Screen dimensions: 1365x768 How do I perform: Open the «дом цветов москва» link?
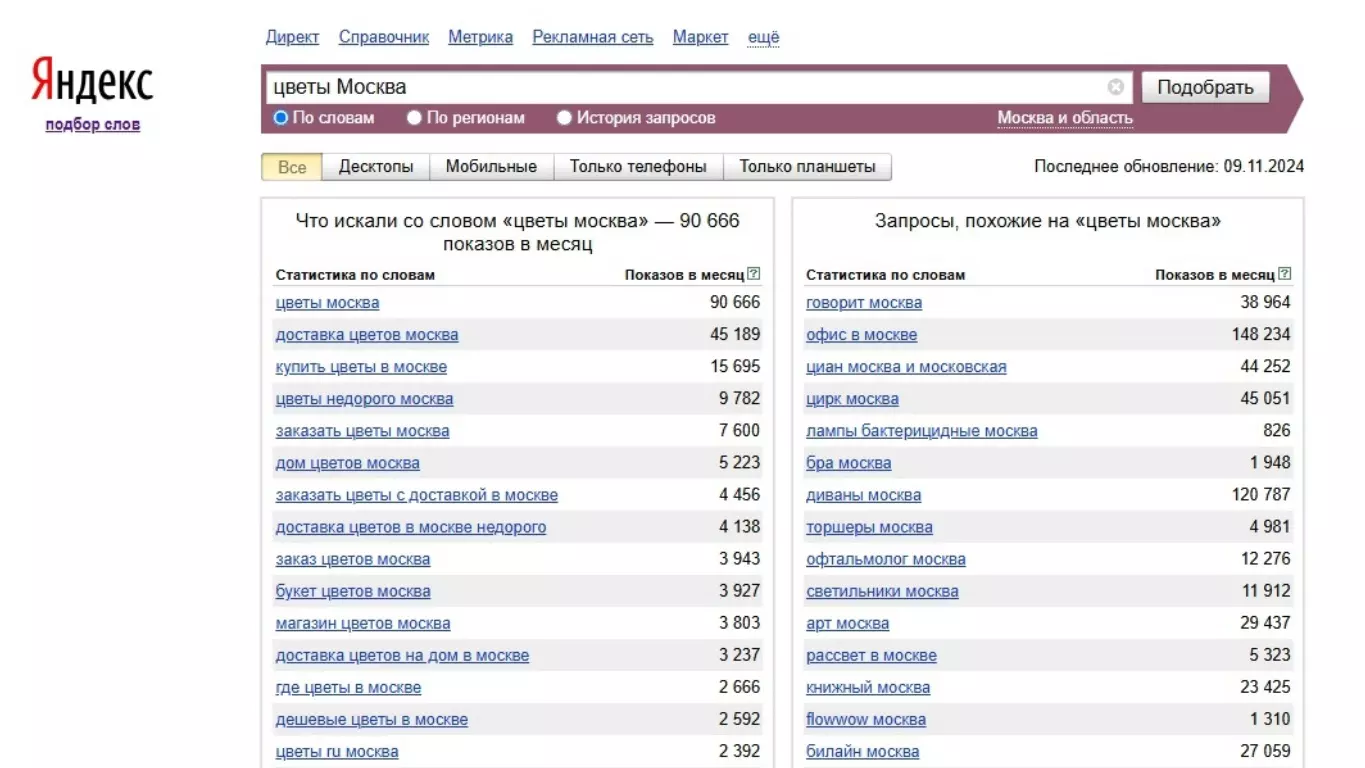coord(347,463)
